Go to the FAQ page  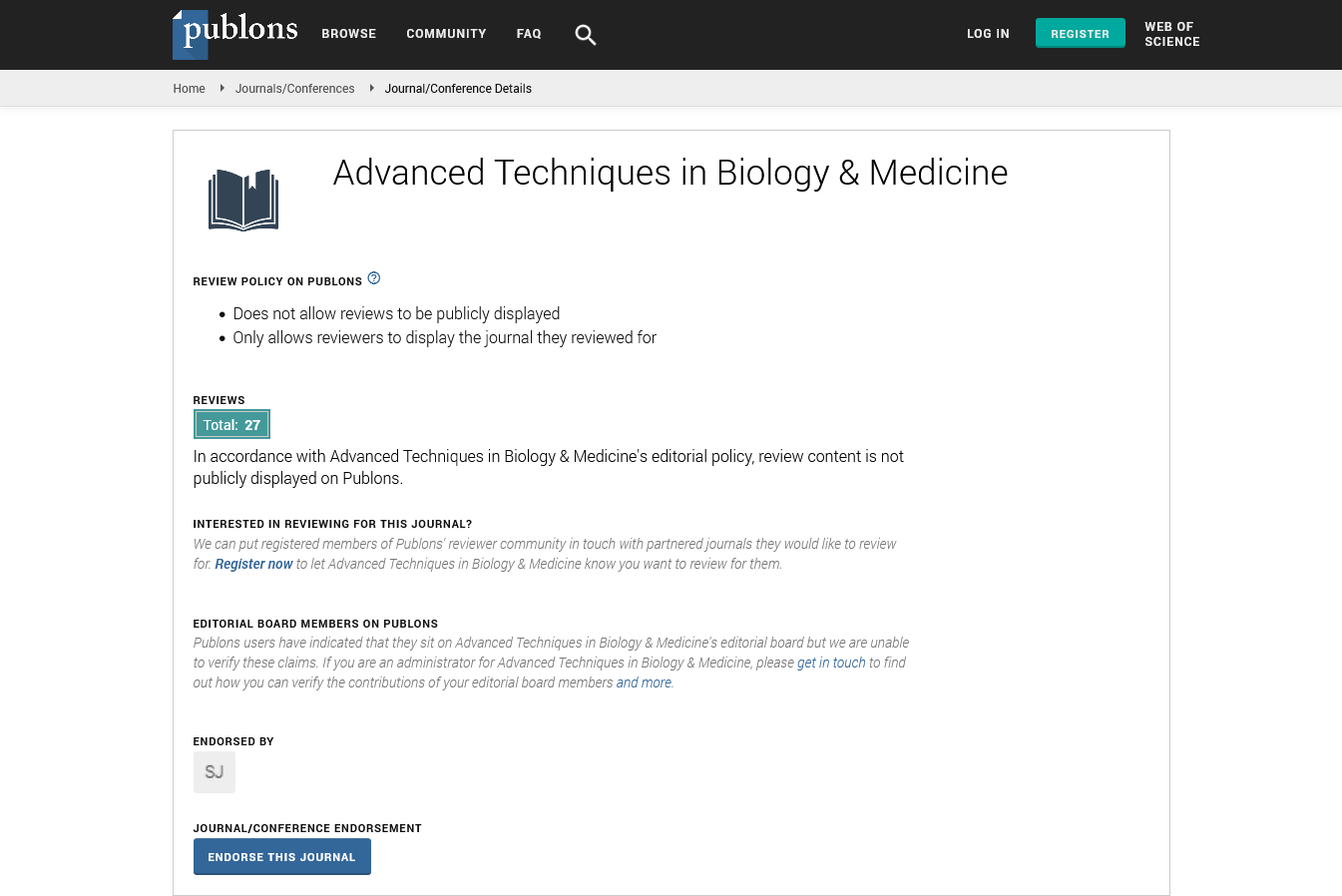click(529, 34)
